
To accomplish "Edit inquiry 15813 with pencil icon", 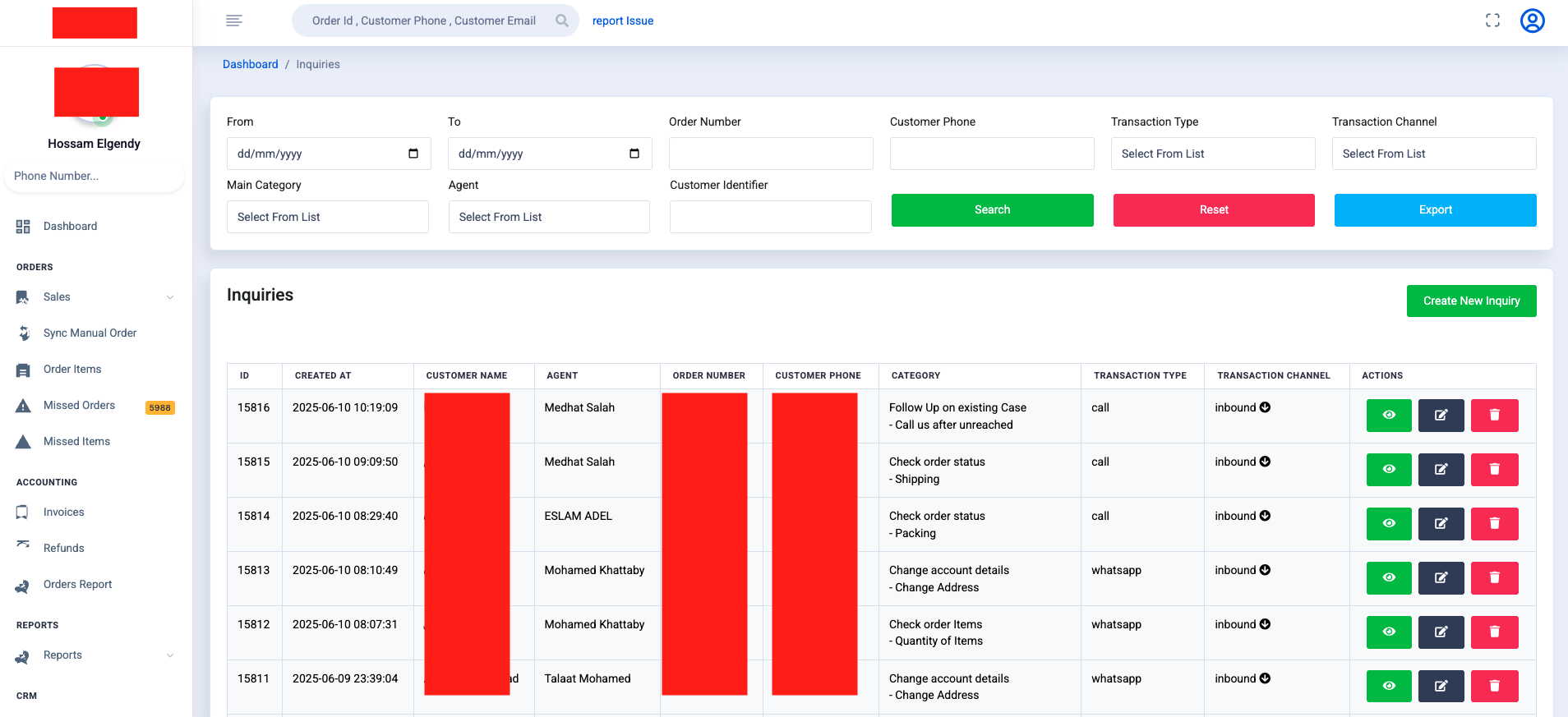I will tap(1441, 578).
